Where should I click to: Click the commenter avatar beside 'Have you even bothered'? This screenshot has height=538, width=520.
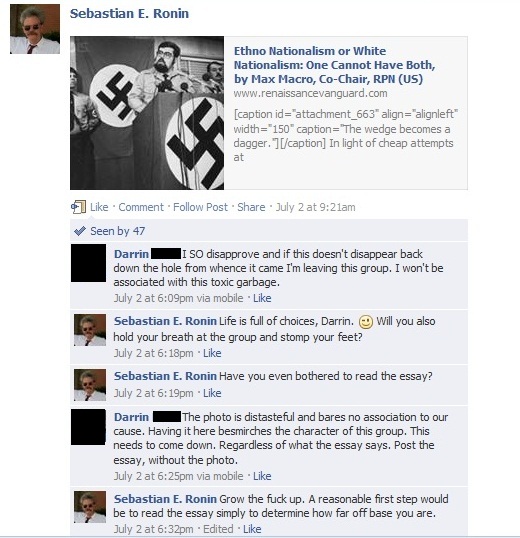tap(90, 385)
